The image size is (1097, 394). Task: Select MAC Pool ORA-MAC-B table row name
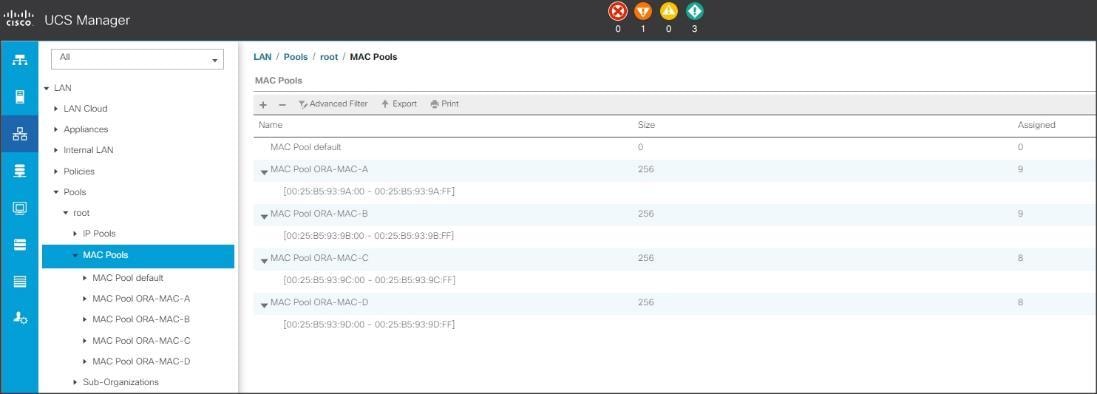click(x=319, y=213)
